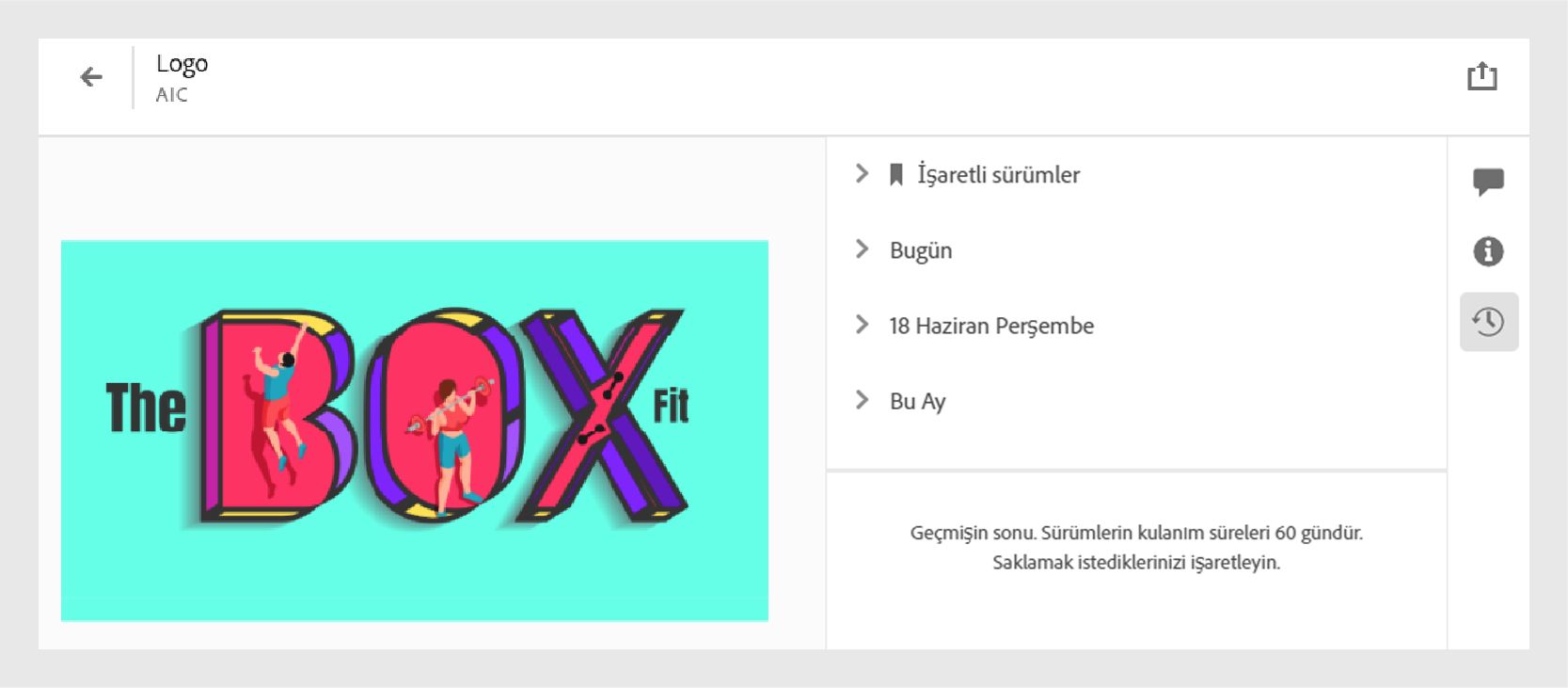Select the 18 Haziran Perşembe label
The height and width of the screenshot is (688, 1568).
click(x=991, y=325)
